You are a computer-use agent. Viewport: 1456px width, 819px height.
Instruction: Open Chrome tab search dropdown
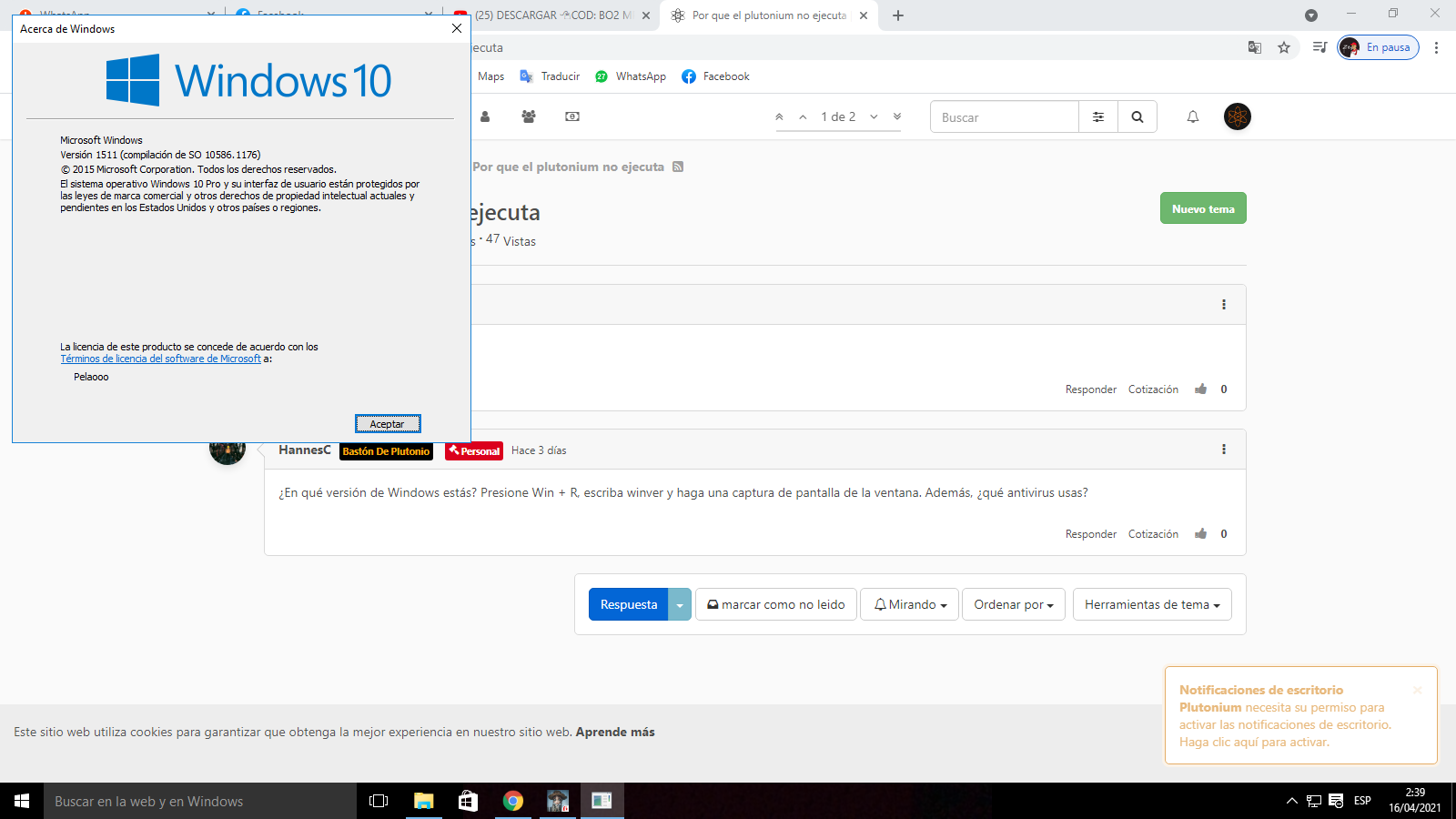click(x=1311, y=15)
